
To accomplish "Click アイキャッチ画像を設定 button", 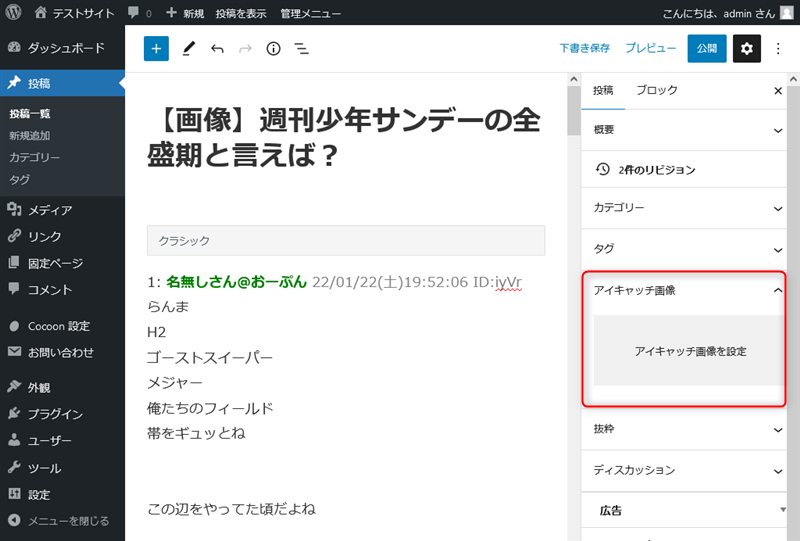I will click(x=689, y=351).
